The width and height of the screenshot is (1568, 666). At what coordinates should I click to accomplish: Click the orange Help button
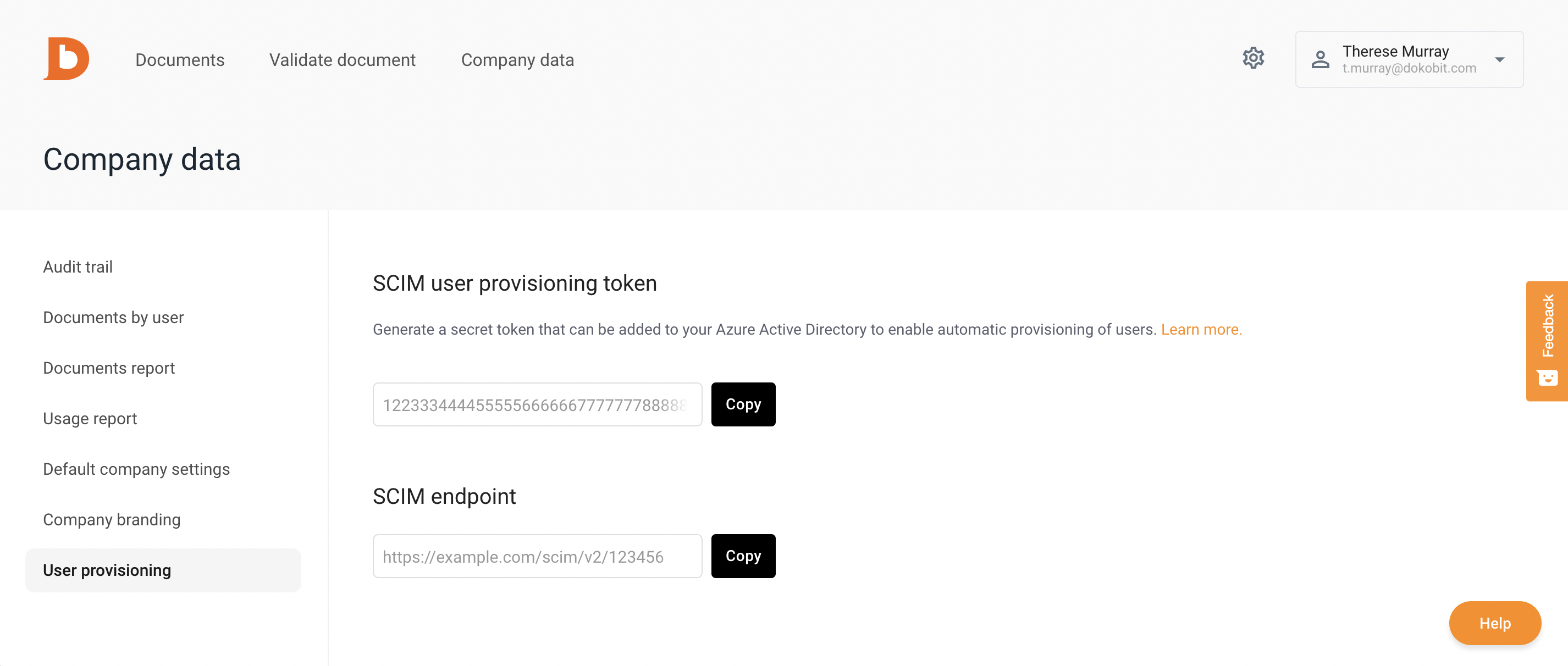point(1494,624)
